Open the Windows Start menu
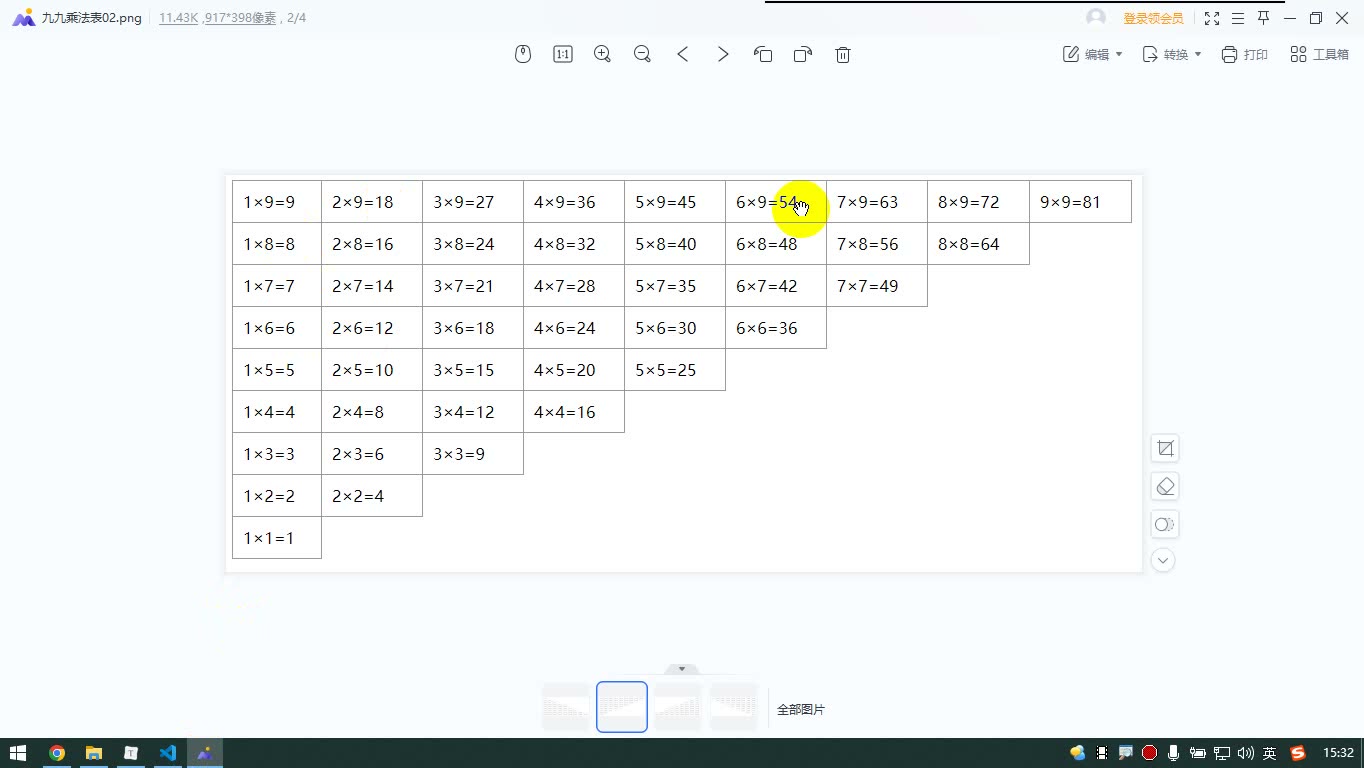The height and width of the screenshot is (768, 1364). click(18, 753)
